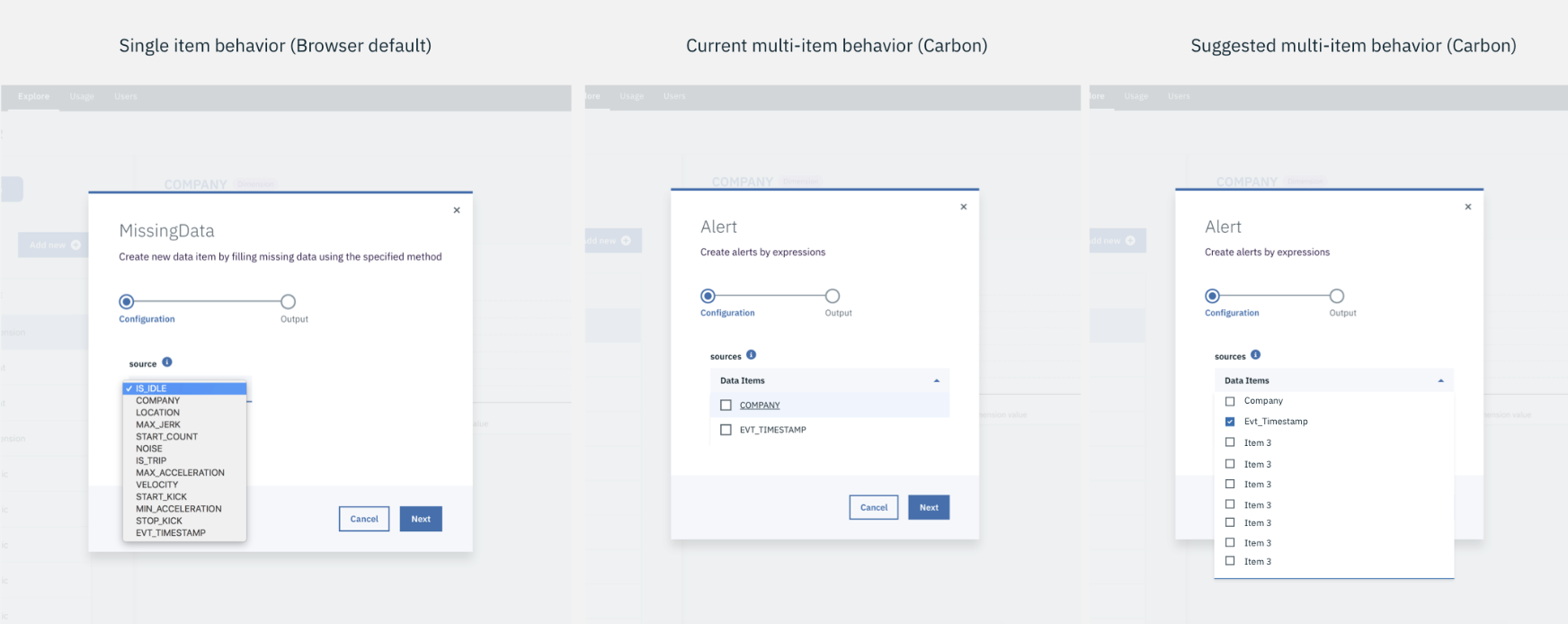Collapse the Data Items dropdown in the Alert dialog
This screenshot has width=1568, height=624.
pos(935,379)
